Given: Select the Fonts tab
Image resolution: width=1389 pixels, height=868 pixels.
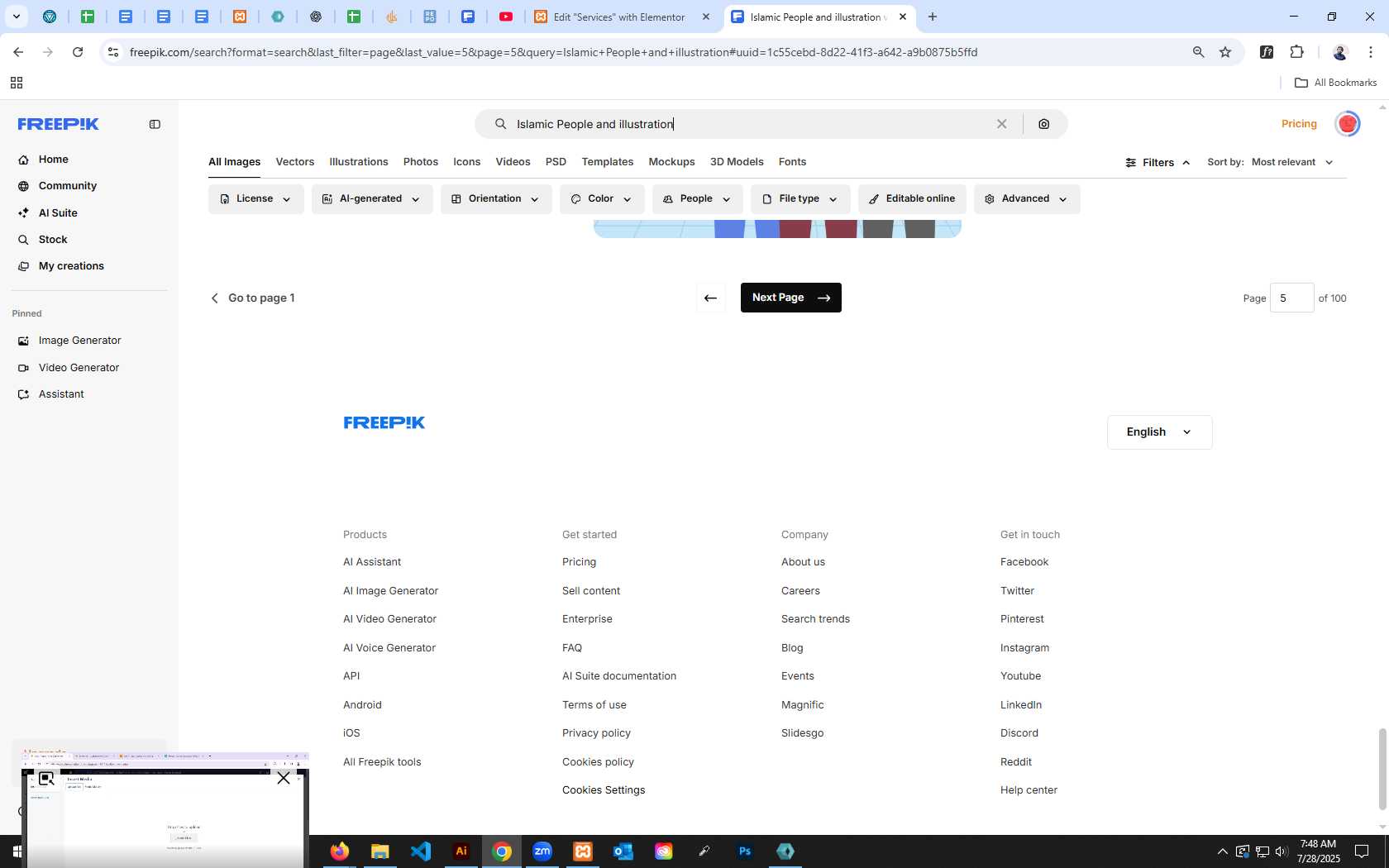Looking at the screenshot, I should click(x=792, y=162).
